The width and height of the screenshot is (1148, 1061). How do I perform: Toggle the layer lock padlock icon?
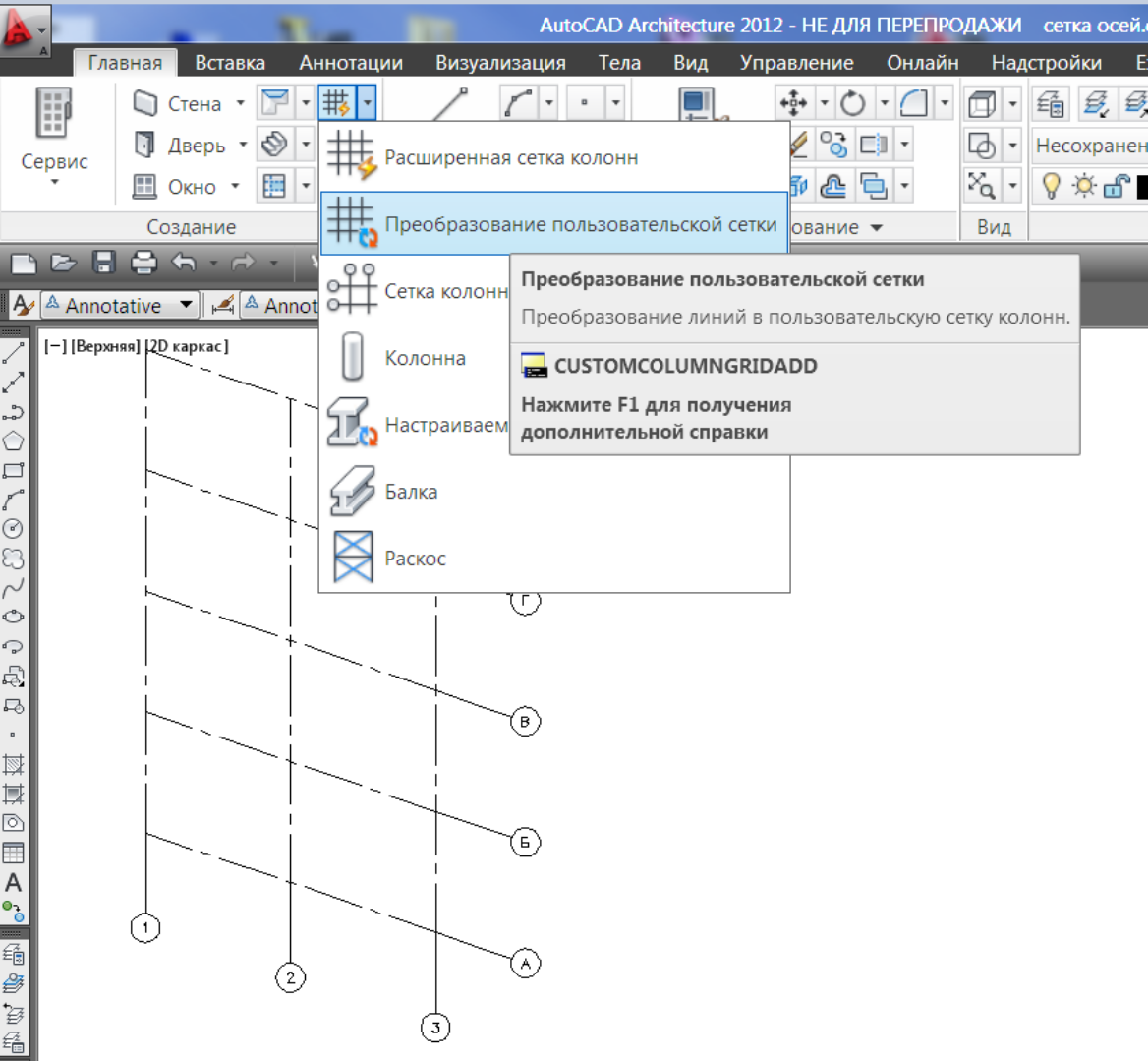(1116, 186)
